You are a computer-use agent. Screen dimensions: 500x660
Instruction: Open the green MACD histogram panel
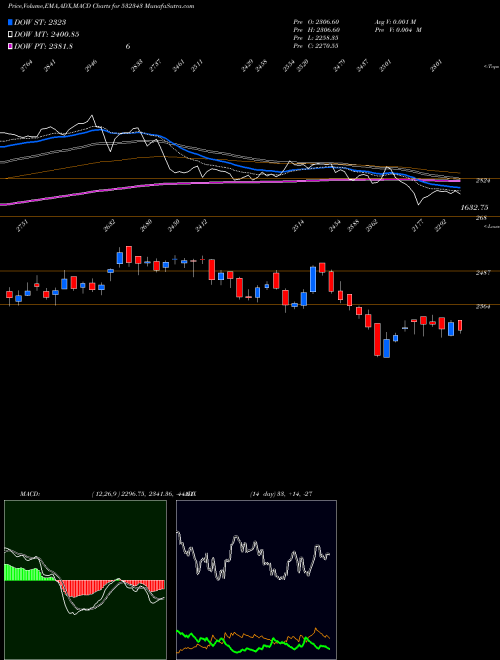coord(85,580)
